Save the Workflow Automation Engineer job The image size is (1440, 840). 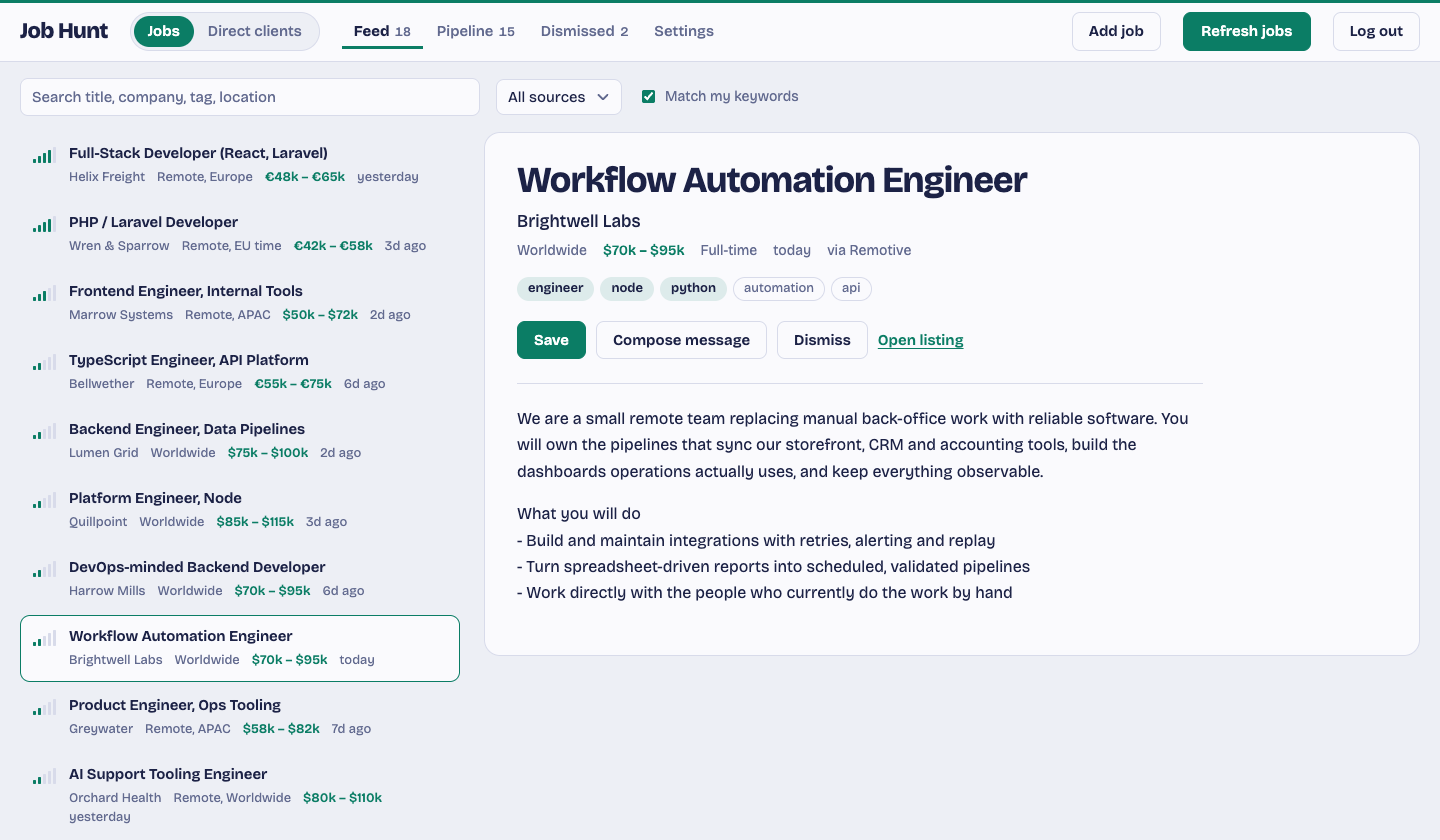551,340
